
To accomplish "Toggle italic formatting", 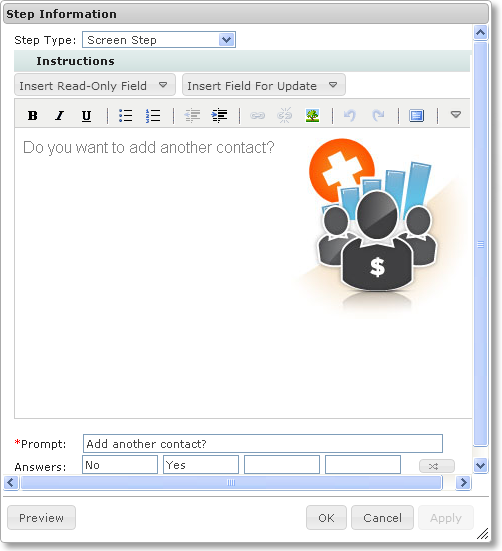I will tap(60, 115).
